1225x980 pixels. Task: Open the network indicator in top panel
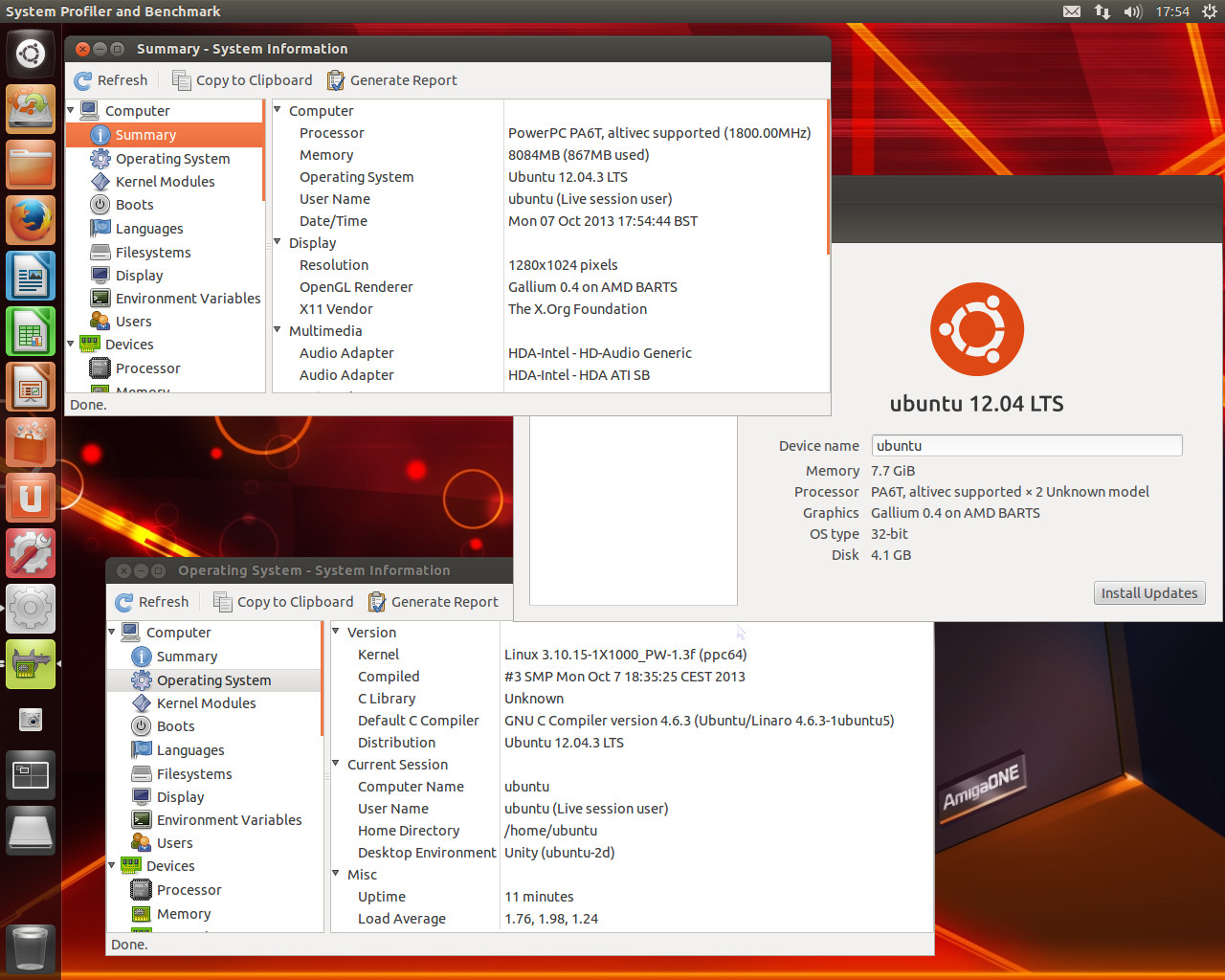click(x=1102, y=11)
